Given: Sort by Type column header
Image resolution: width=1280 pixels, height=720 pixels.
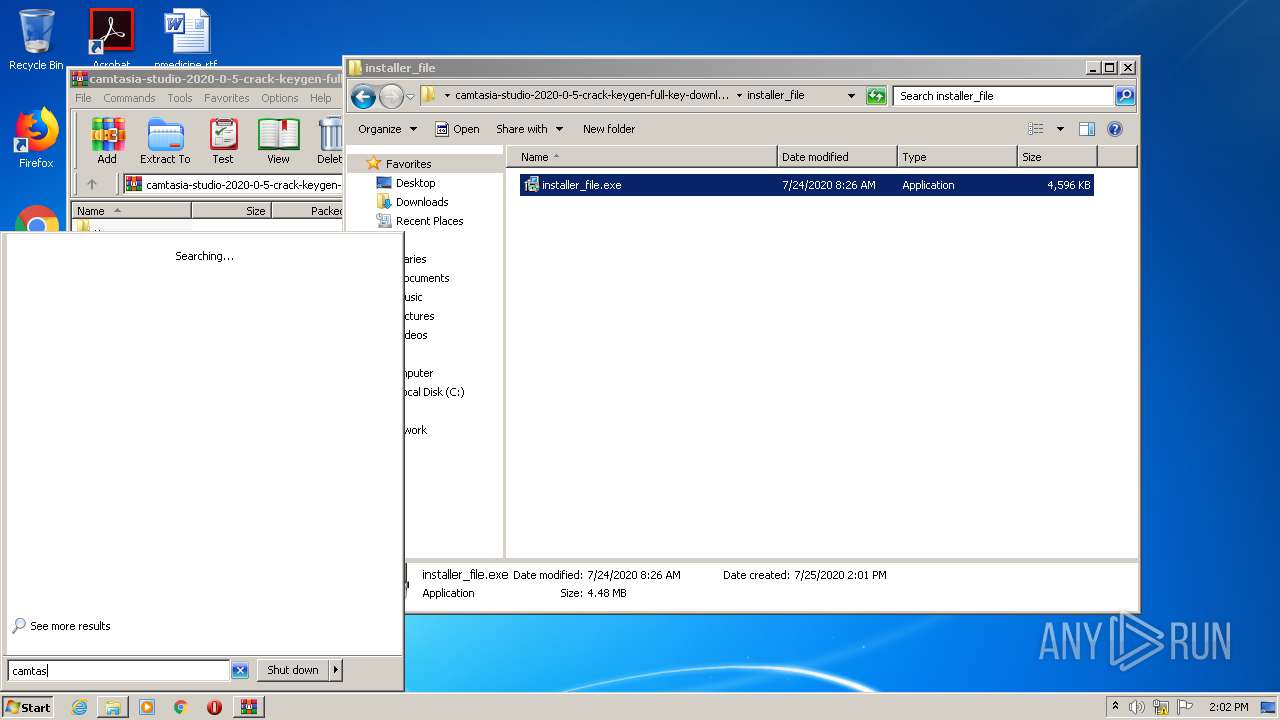Looking at the screenshot, I should [x=957, y=157].
